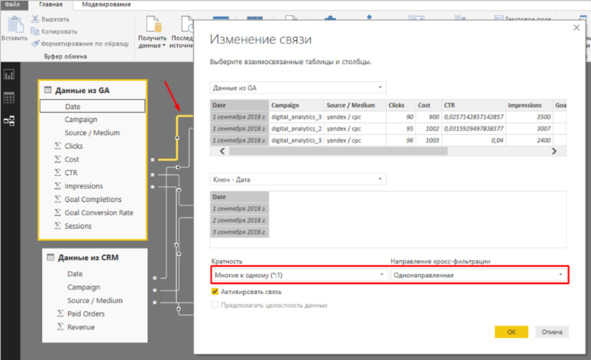Open Направление кросс-фильтрации dropdown
This screenshot has width=591, height=360.
(x=479, y=275)
